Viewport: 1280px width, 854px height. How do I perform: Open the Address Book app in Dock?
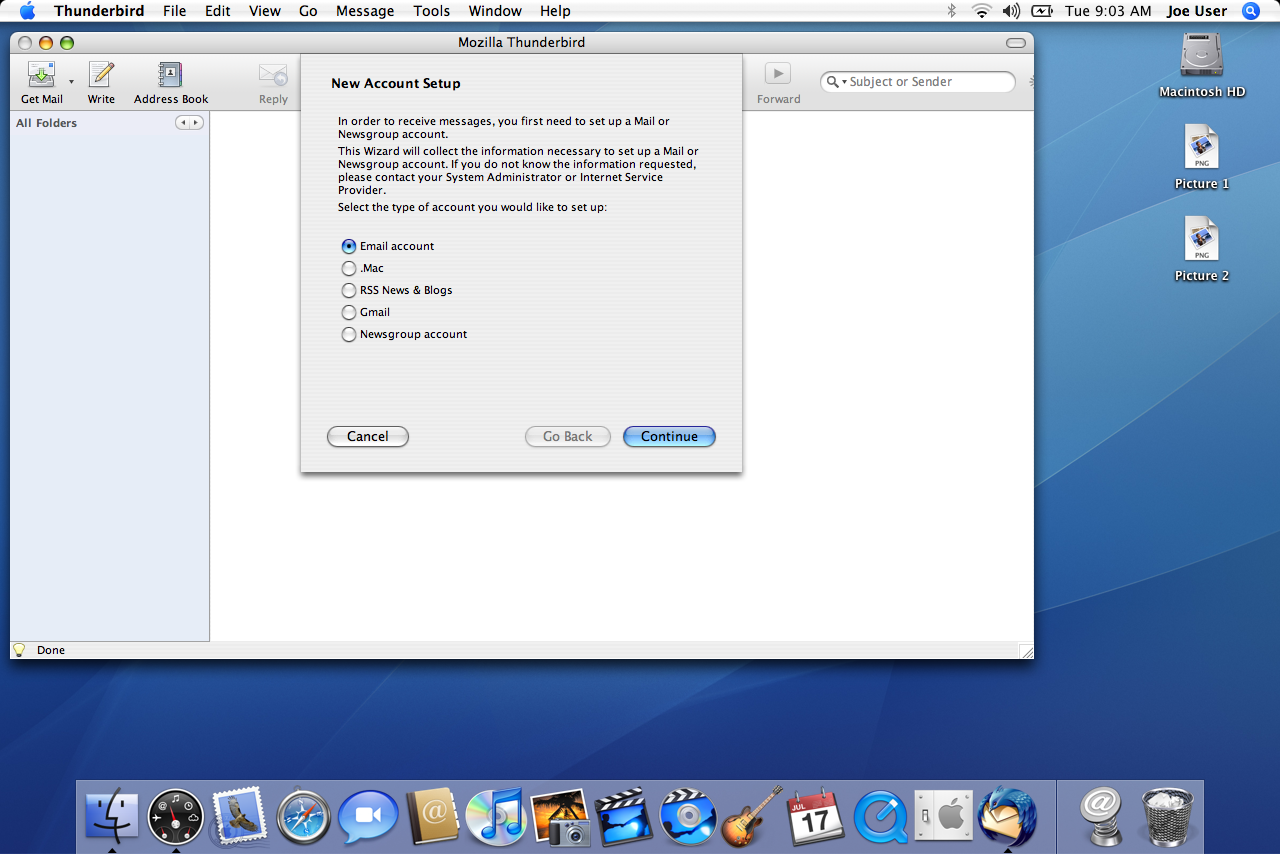431,816
